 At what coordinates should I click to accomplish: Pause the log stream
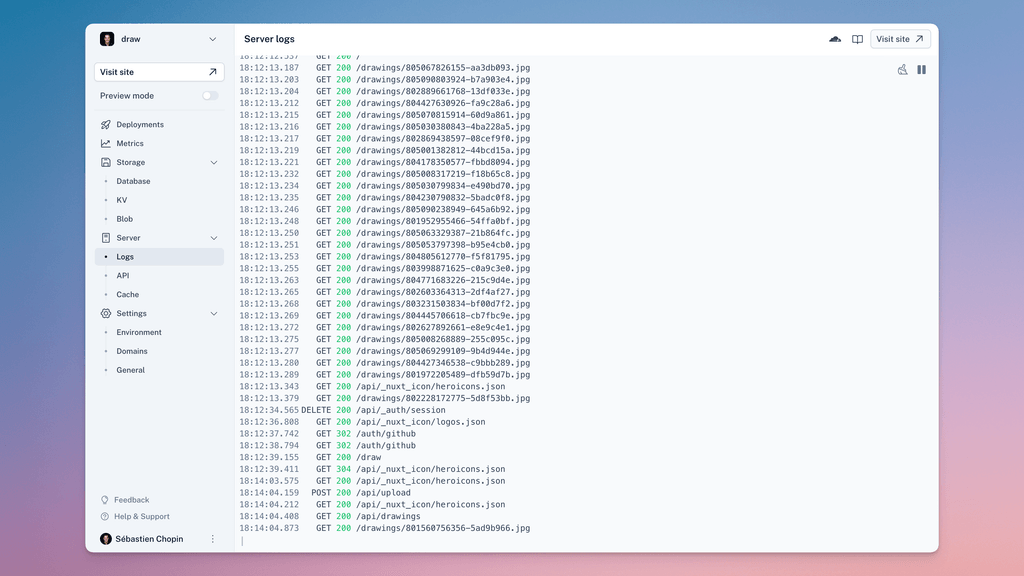(921, 70)
